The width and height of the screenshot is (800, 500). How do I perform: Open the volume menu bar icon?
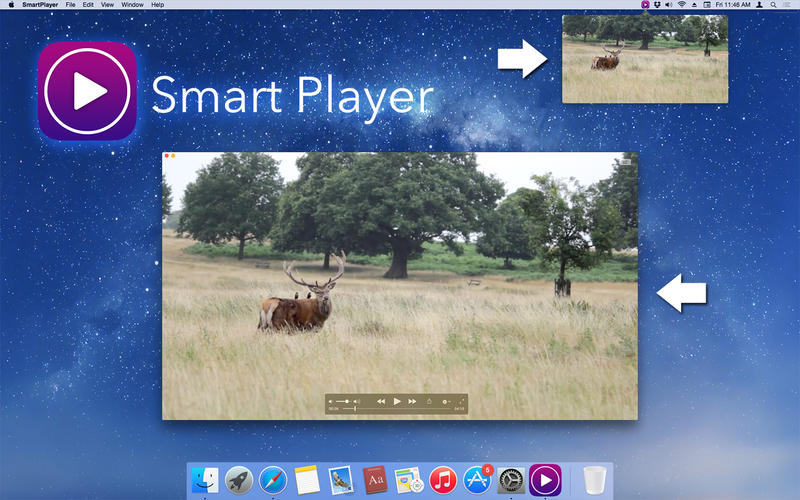tap(669, 5)
